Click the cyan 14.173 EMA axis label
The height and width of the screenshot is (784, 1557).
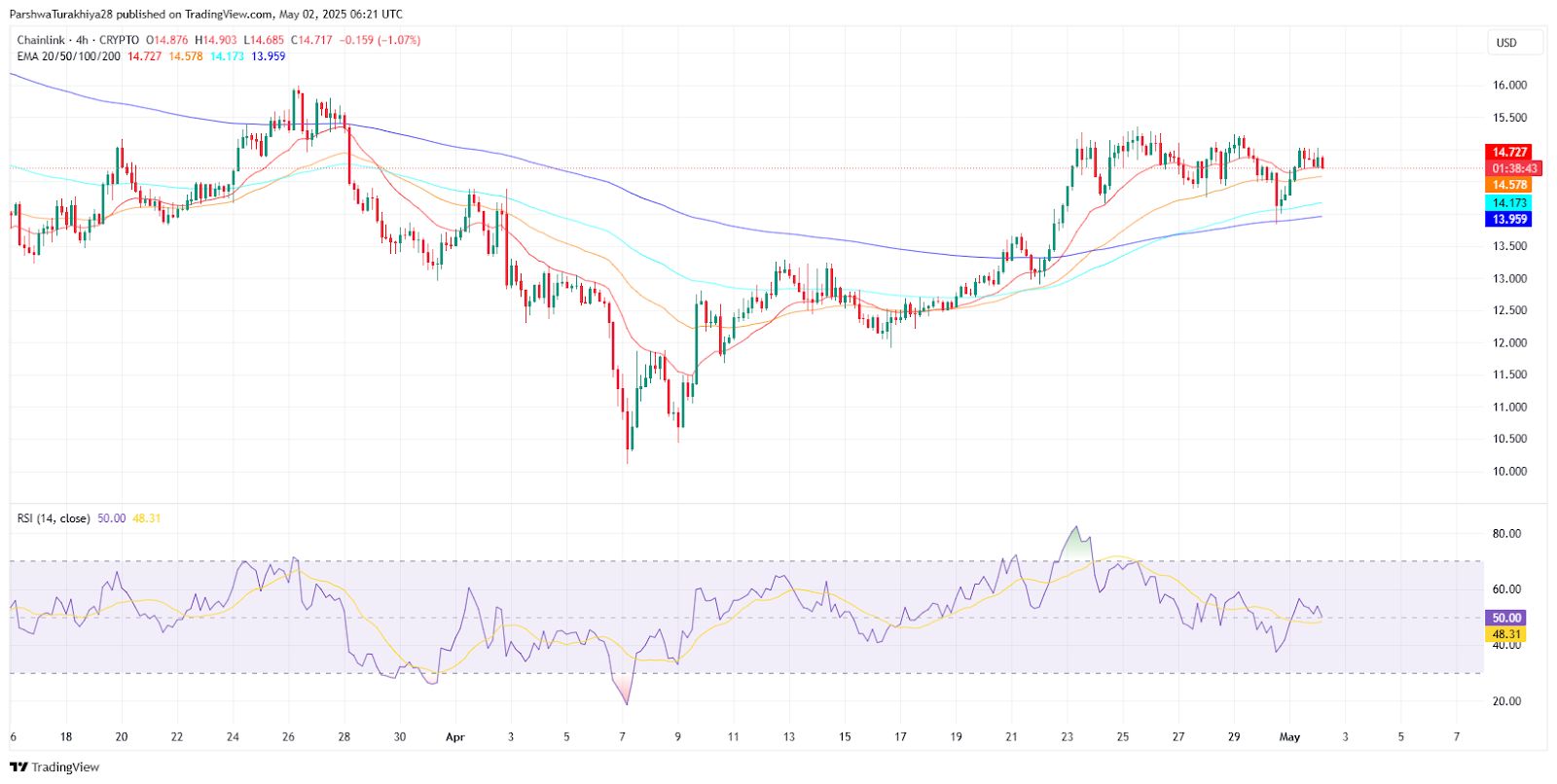(1509, 202)
